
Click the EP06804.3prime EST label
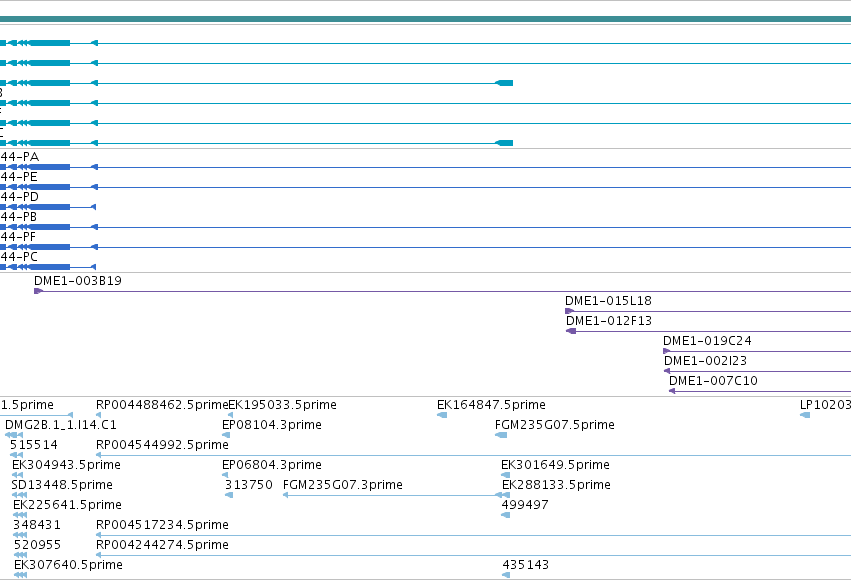pos(271,465)
